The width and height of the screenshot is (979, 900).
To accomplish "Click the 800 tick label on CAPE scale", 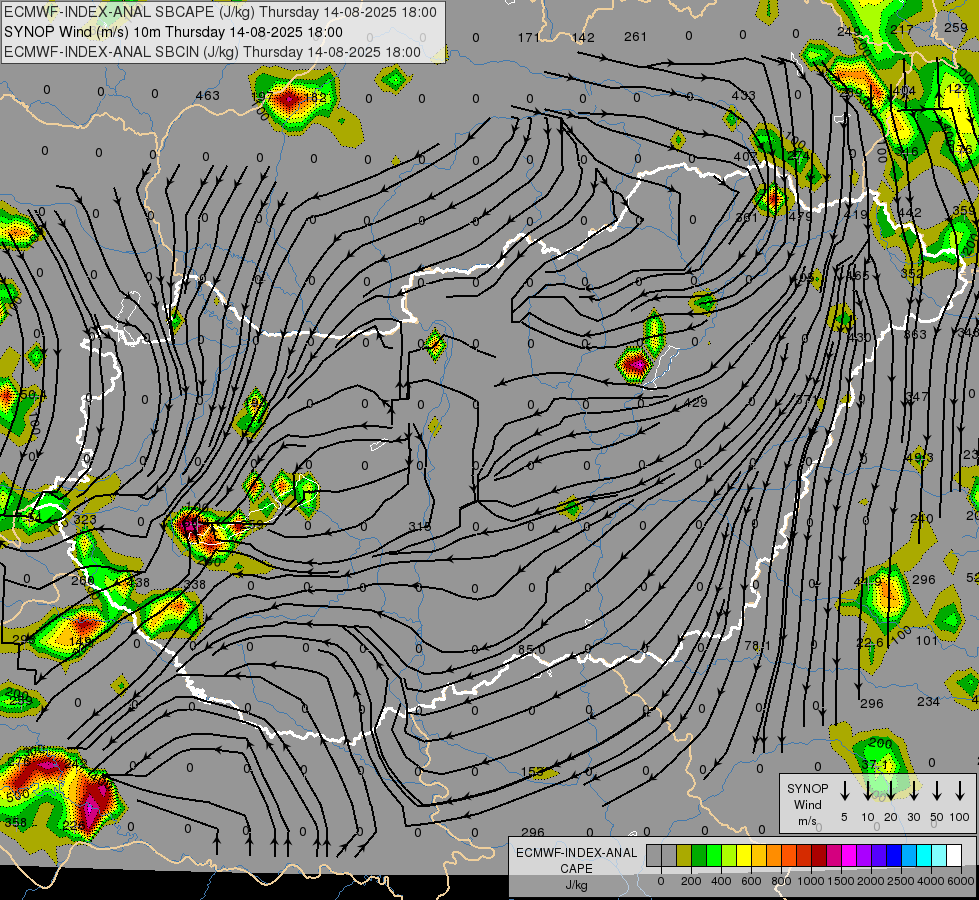I will 781,881.
